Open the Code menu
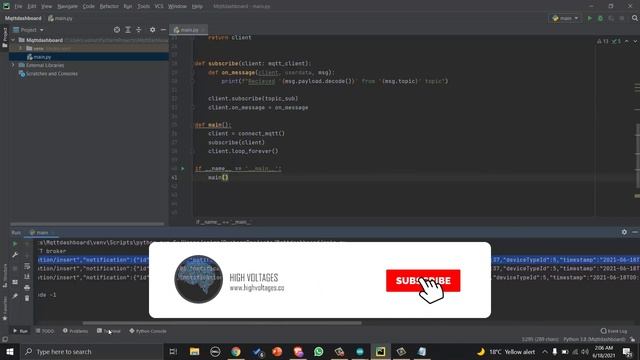Viewport: 640px width, 360px height. coord(88,7)
